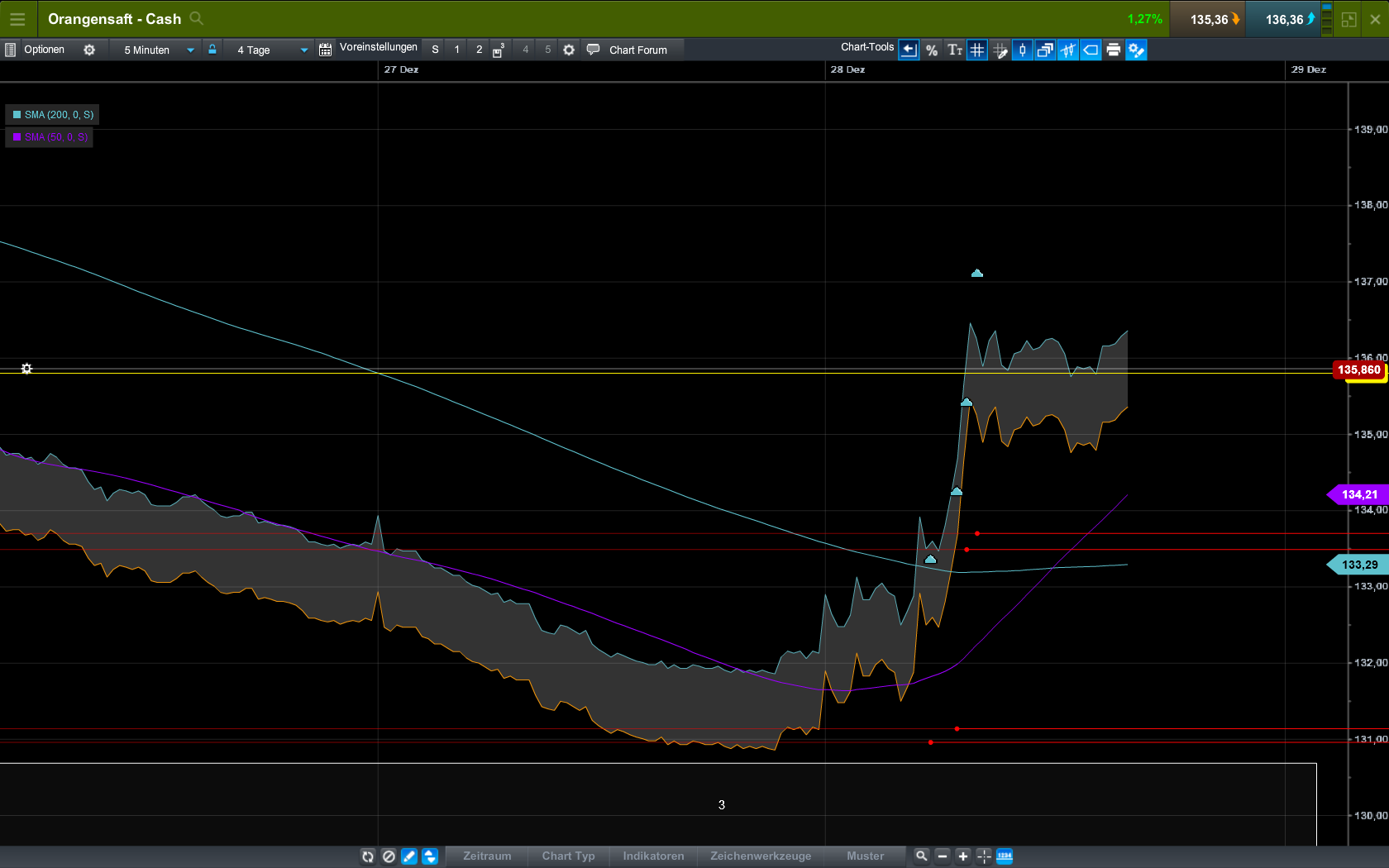Open the hamburger menu at top left
Screen dimensions: 1389x868
[17, 19]
